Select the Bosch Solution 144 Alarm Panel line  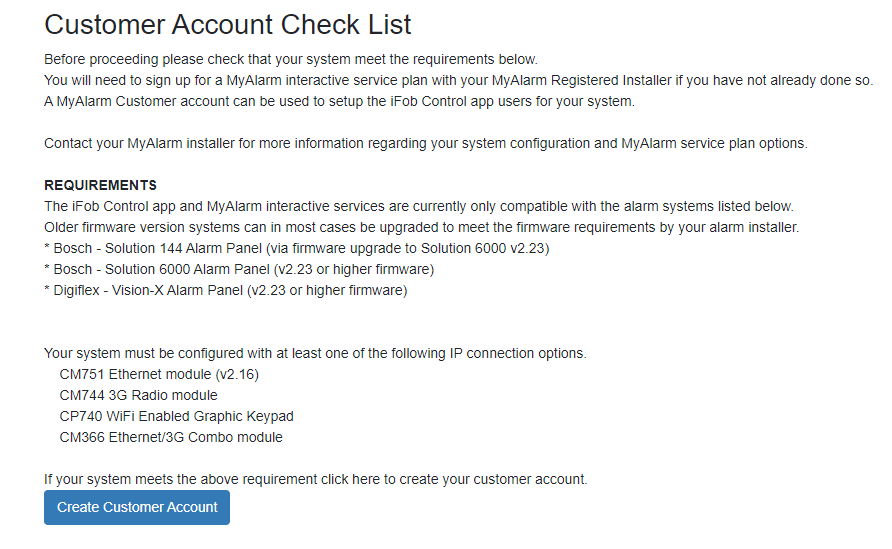[x=296, y=249]
